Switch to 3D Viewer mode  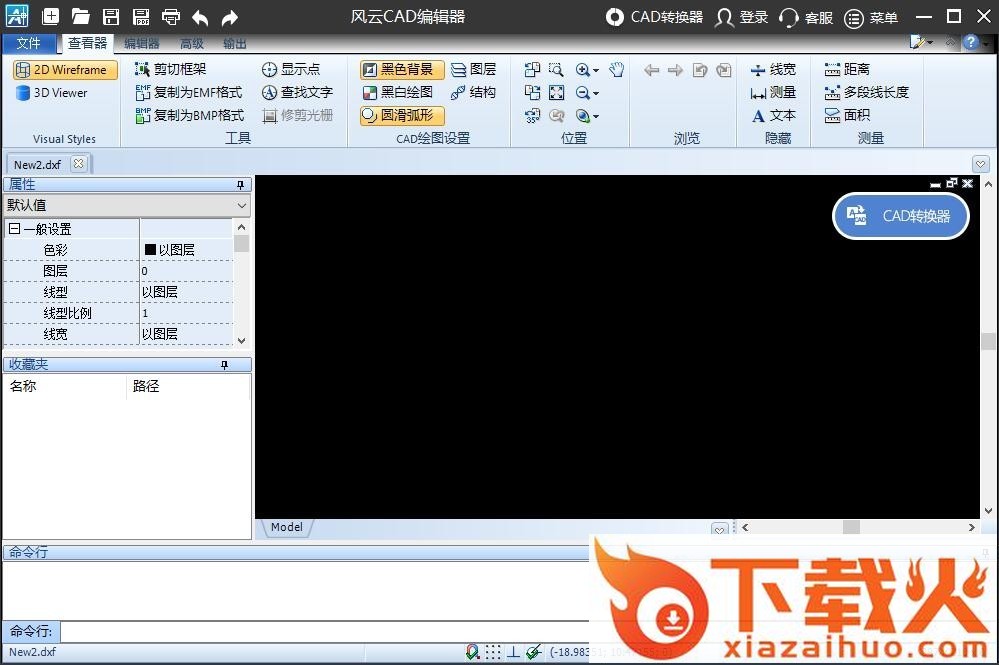[52, 93]
